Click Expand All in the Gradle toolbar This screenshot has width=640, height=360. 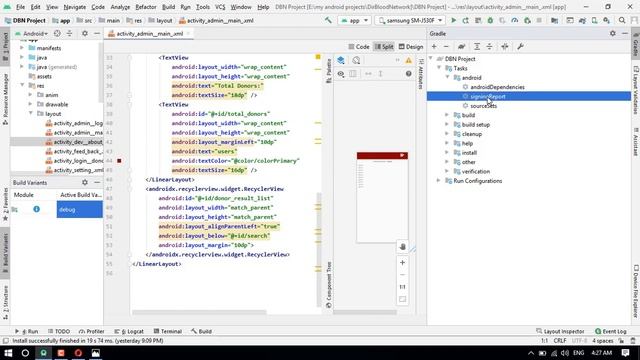tap(477, 47)
